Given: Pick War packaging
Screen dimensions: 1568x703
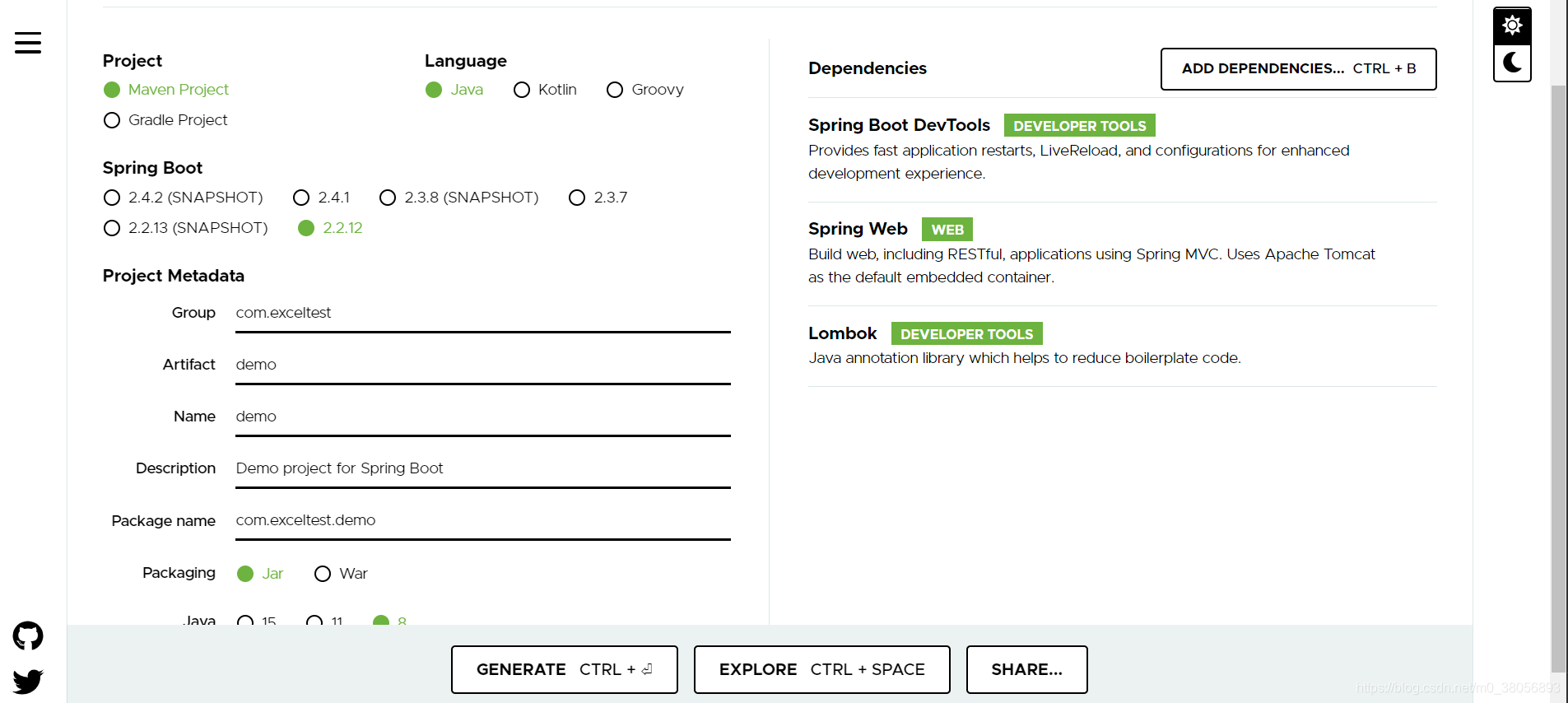Looking at the screenshot, I should [x=341, y=574].
